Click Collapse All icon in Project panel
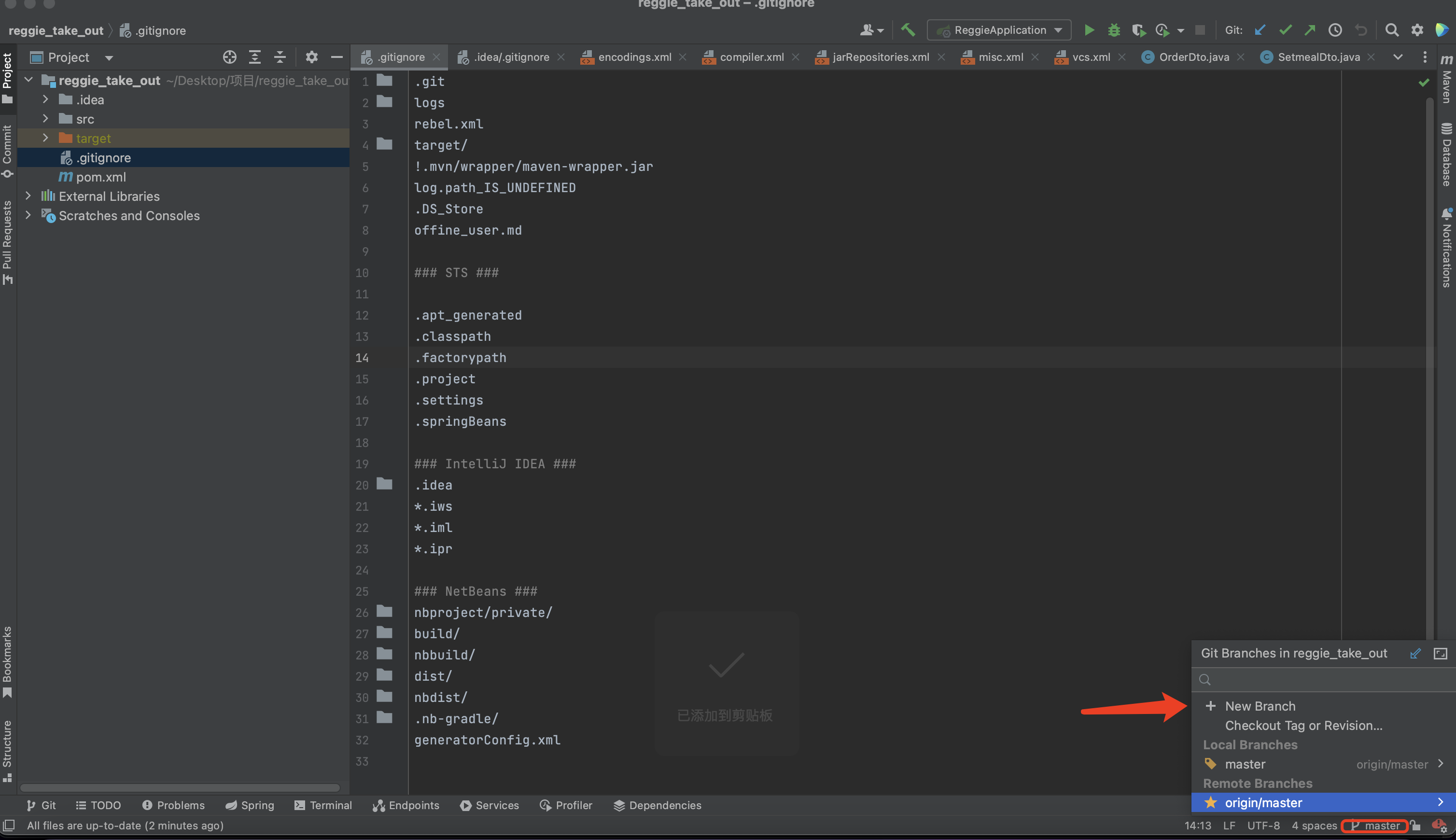This screenshot has width=1456, height=840. coord(280,57)
